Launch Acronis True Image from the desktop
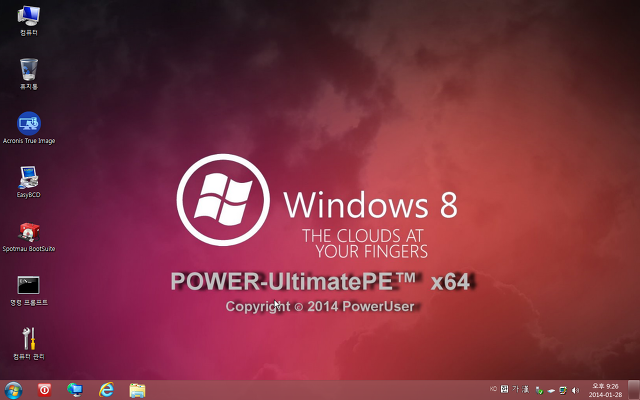The width and height of the screenshot is (640, 400). point(29,128)
